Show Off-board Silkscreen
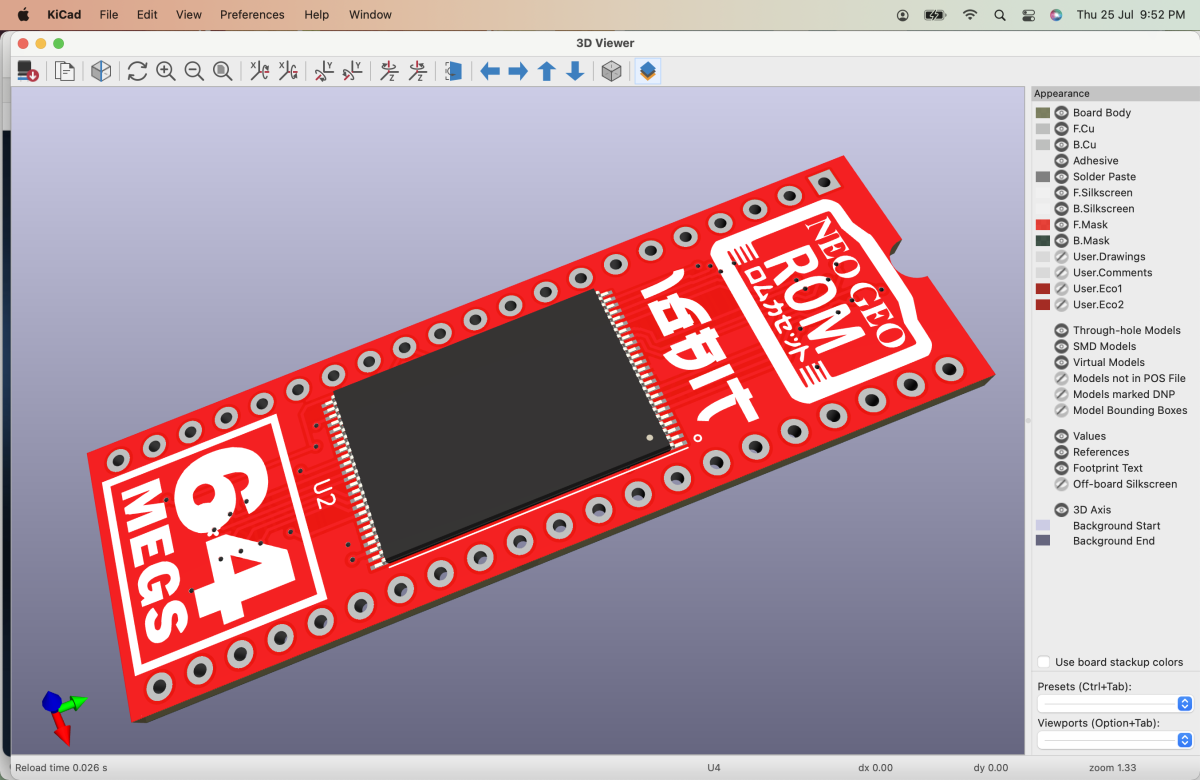Viewport: 1200px width, 780px height. click(1062, 485)
